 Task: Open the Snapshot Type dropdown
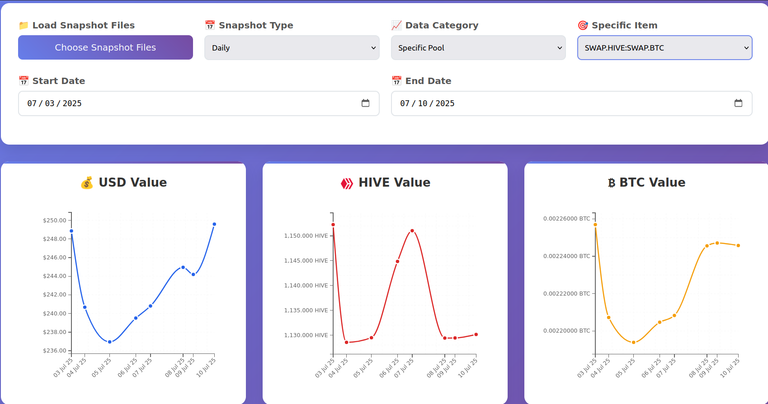pos(292,48)
